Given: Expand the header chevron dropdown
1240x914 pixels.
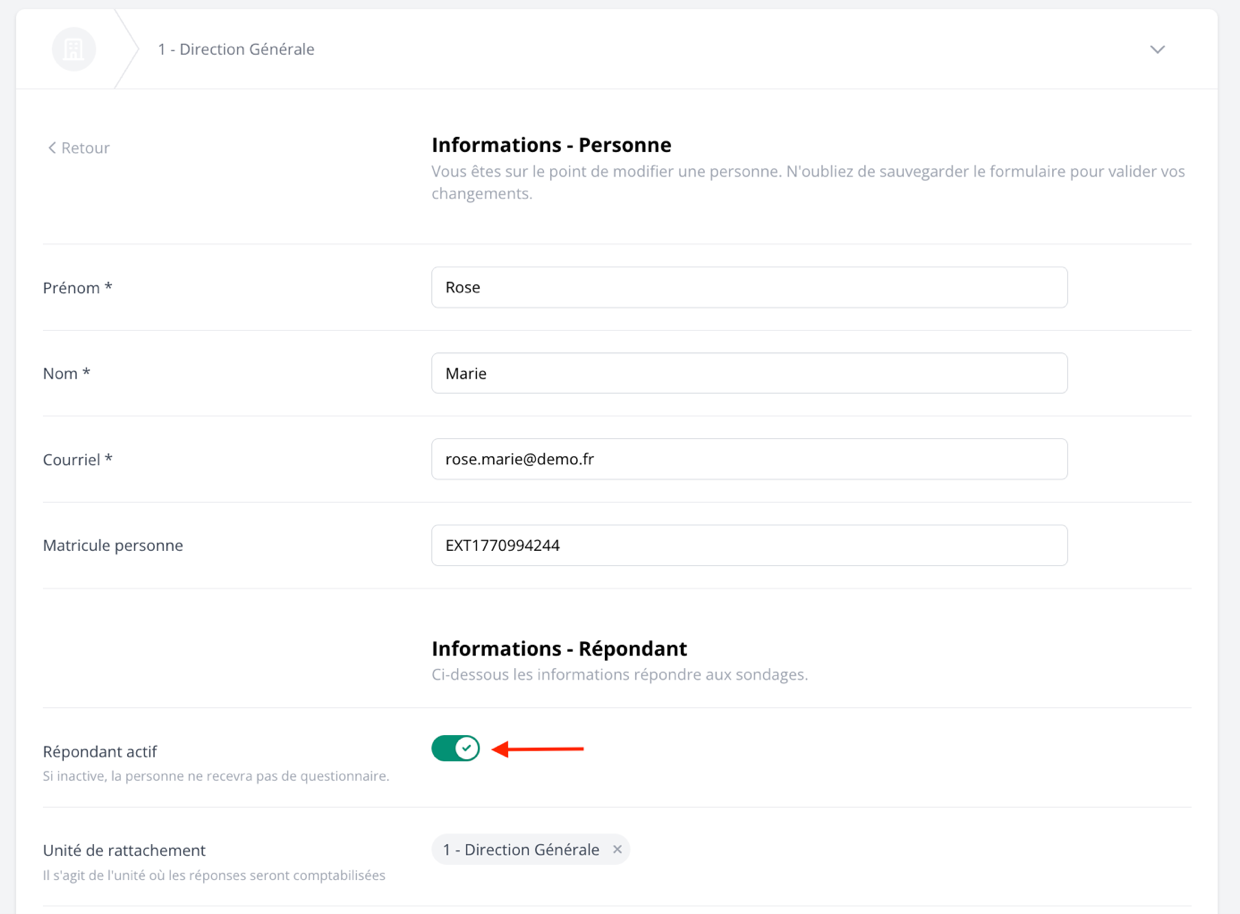Looking at the screenshot, I should click(x=1157, y=49).
